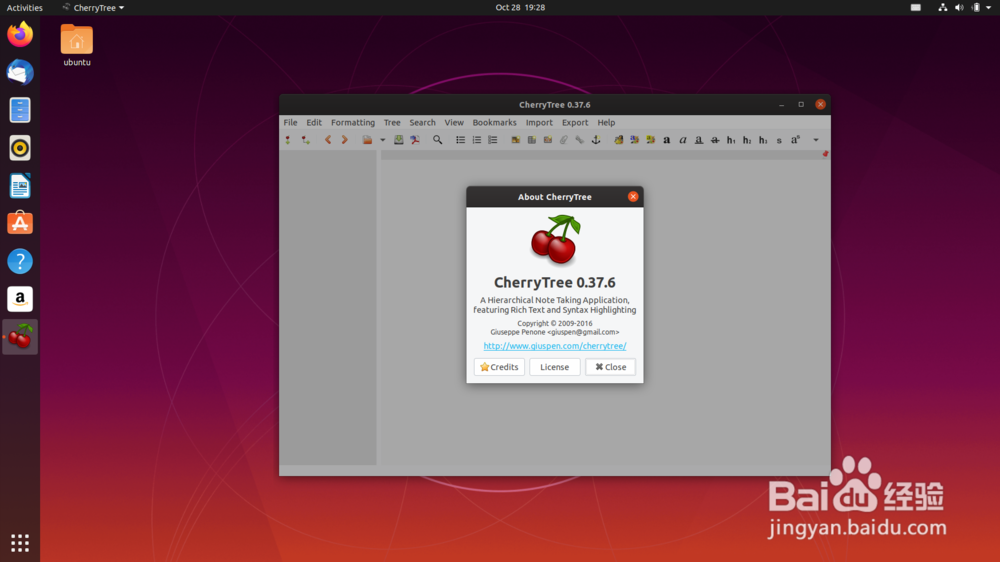
Task: Open the giuspen.com/cherrytree link
Action: click(555, 346)
